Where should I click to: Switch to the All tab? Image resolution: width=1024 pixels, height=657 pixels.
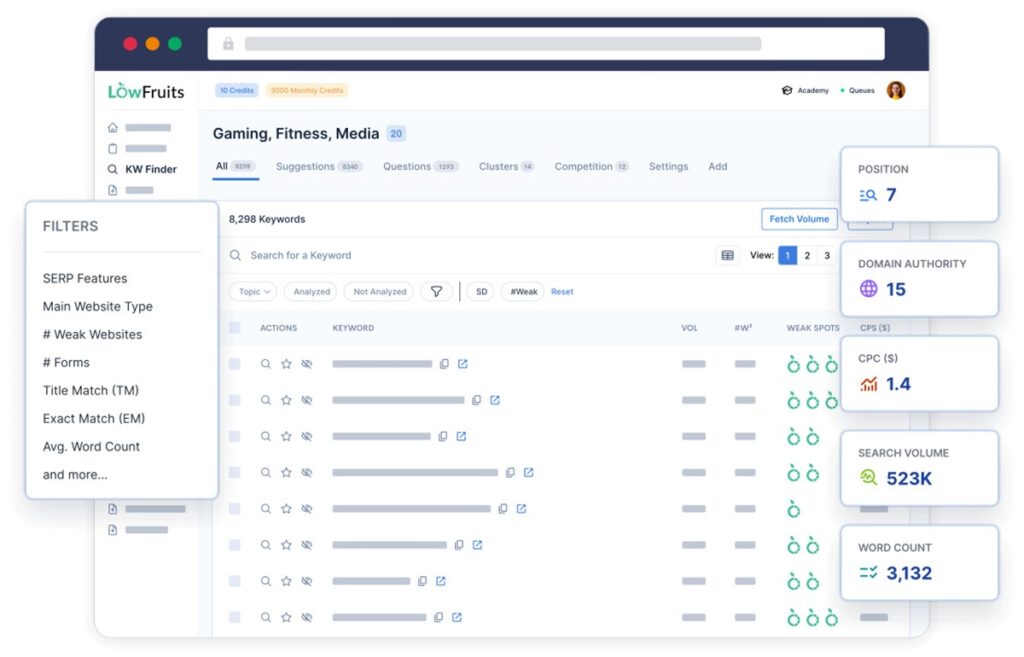[235, 167]
